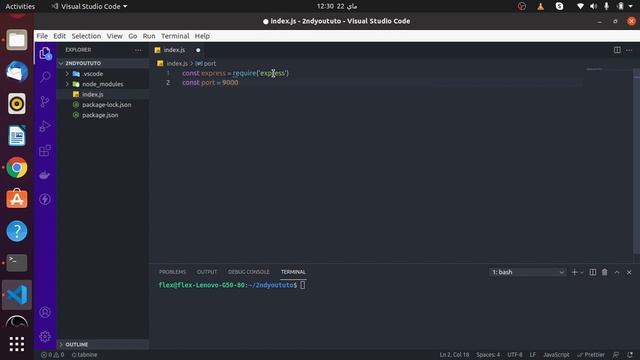Open the Visual Studio Code app menu in top bar
The height and width of the screenshot is (360, 640).
(89, 6)
